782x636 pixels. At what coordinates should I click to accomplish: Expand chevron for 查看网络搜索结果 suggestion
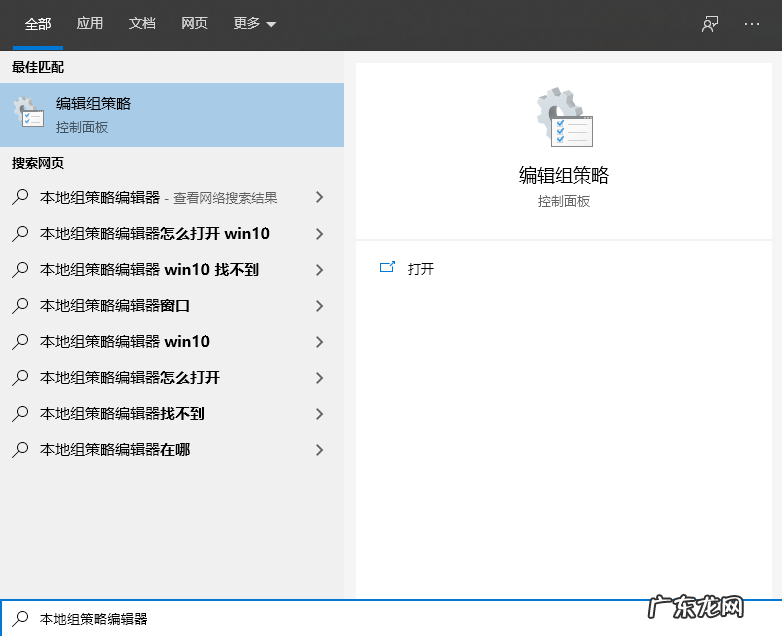pos(320,198)
